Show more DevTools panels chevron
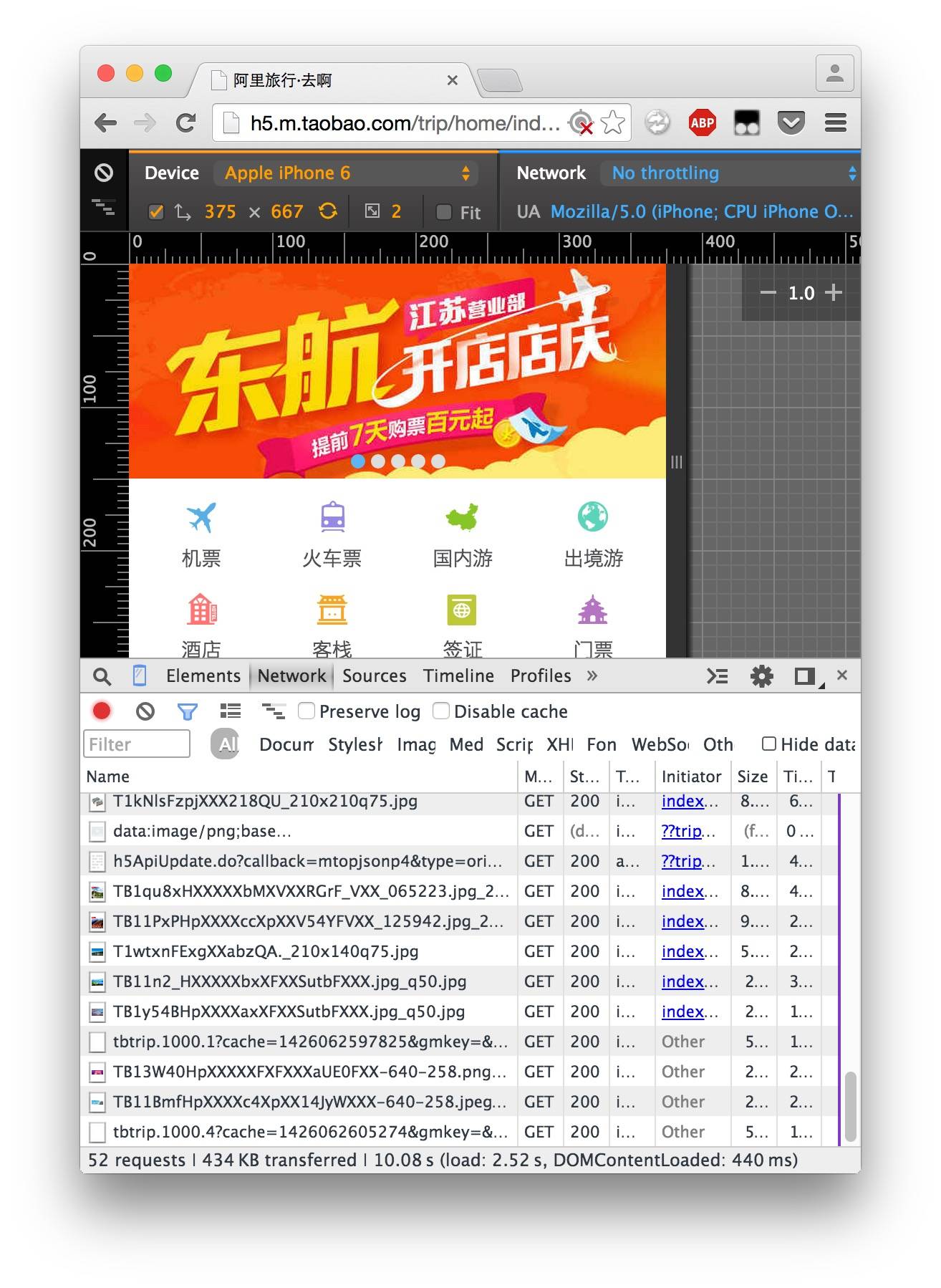941x1288 pixels. pos(592,676)
